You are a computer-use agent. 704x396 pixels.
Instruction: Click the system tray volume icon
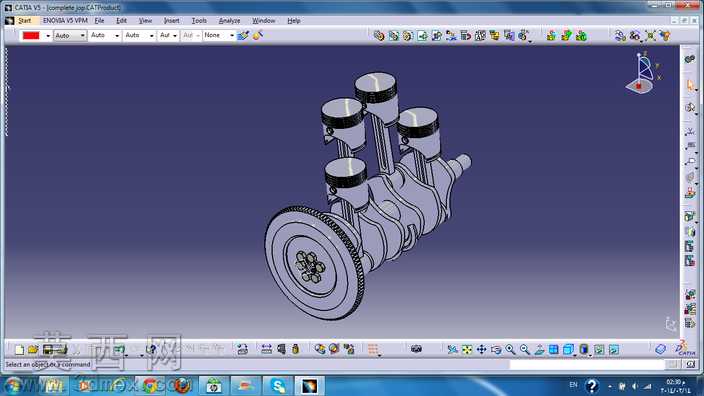[x=634, y=386]
